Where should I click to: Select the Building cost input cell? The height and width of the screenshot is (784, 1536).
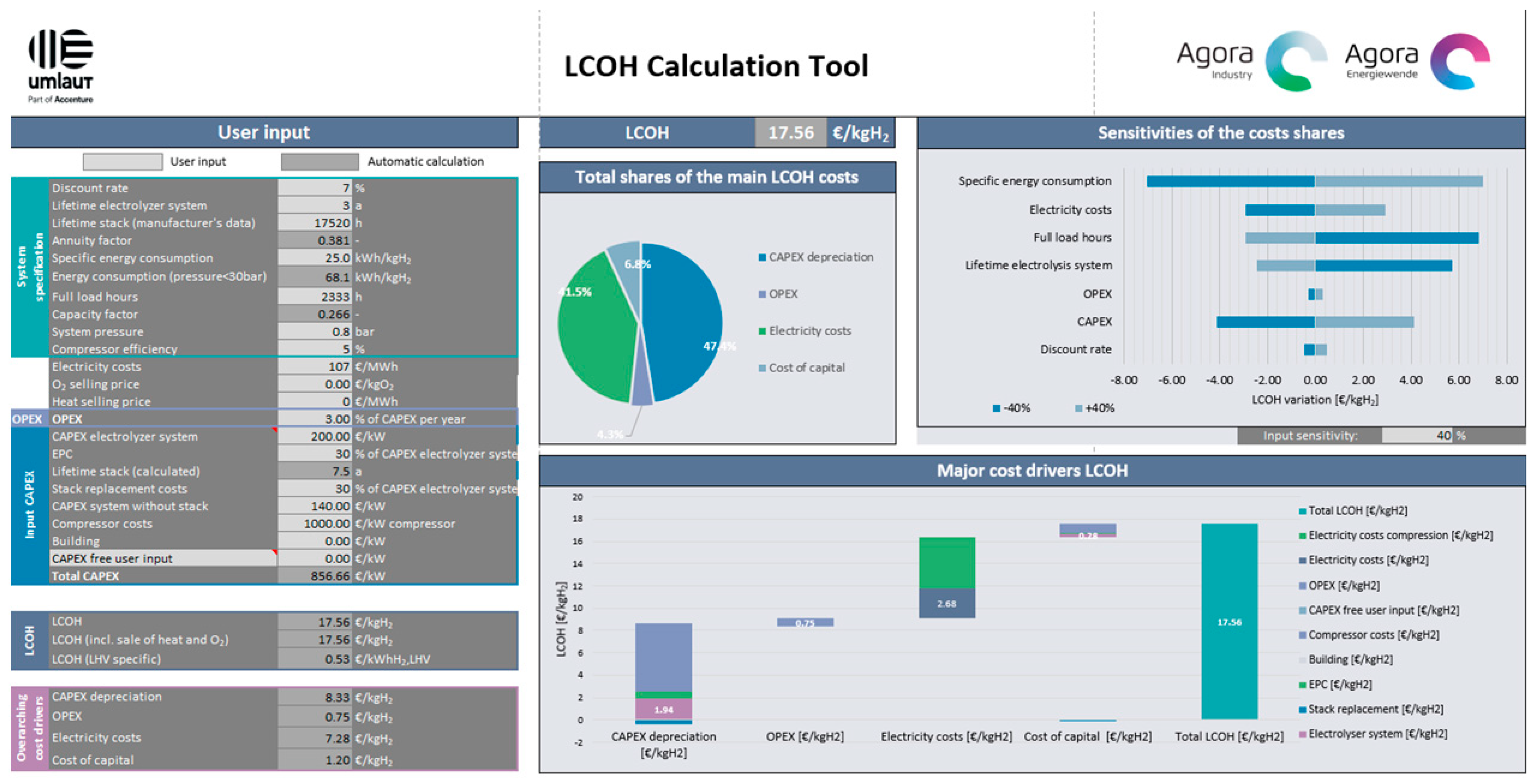(x=314, y=541)
